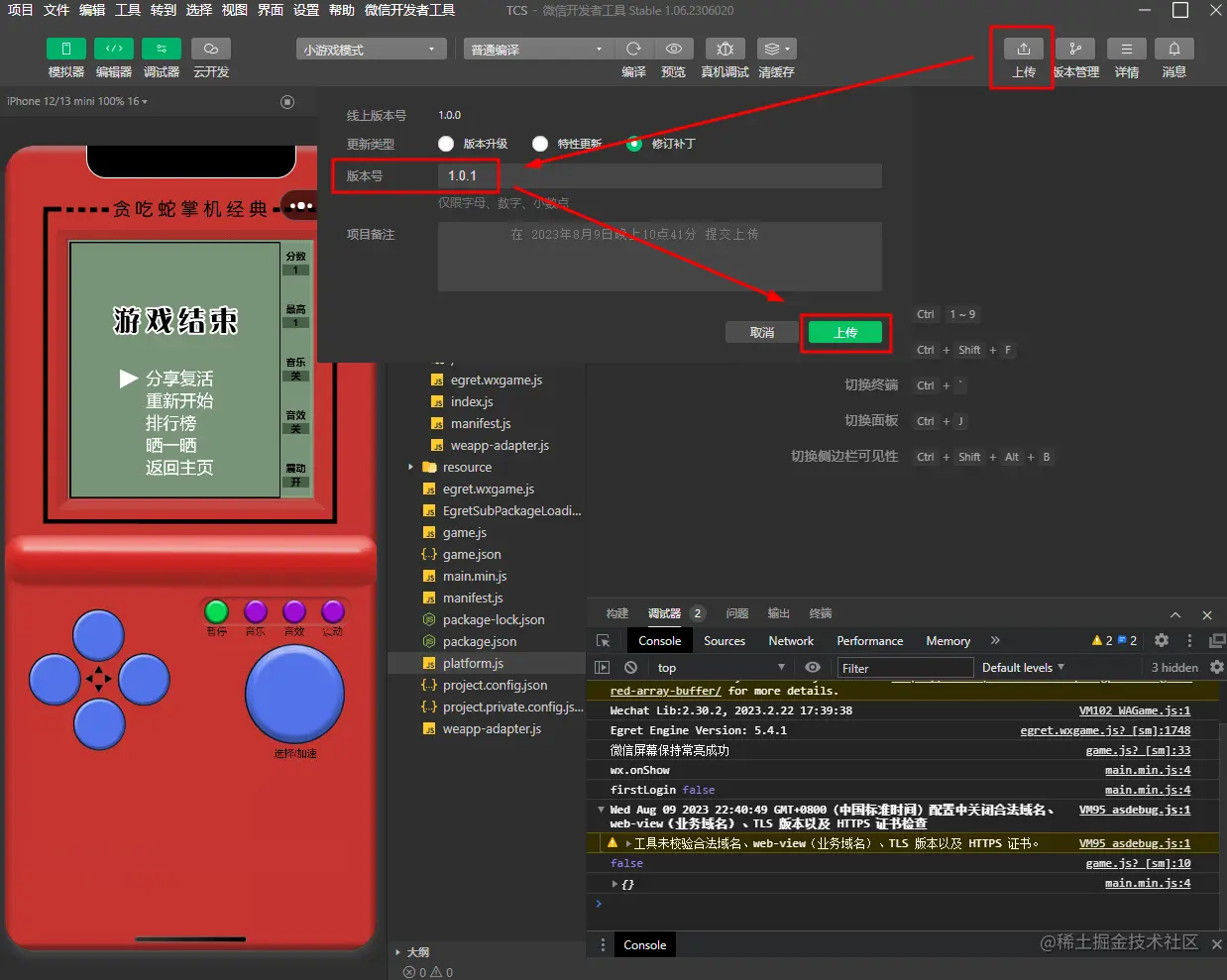The width and height of the screenshot is (1227, 980).
Task: Open the cloud development icon
Action: point(211,49)
